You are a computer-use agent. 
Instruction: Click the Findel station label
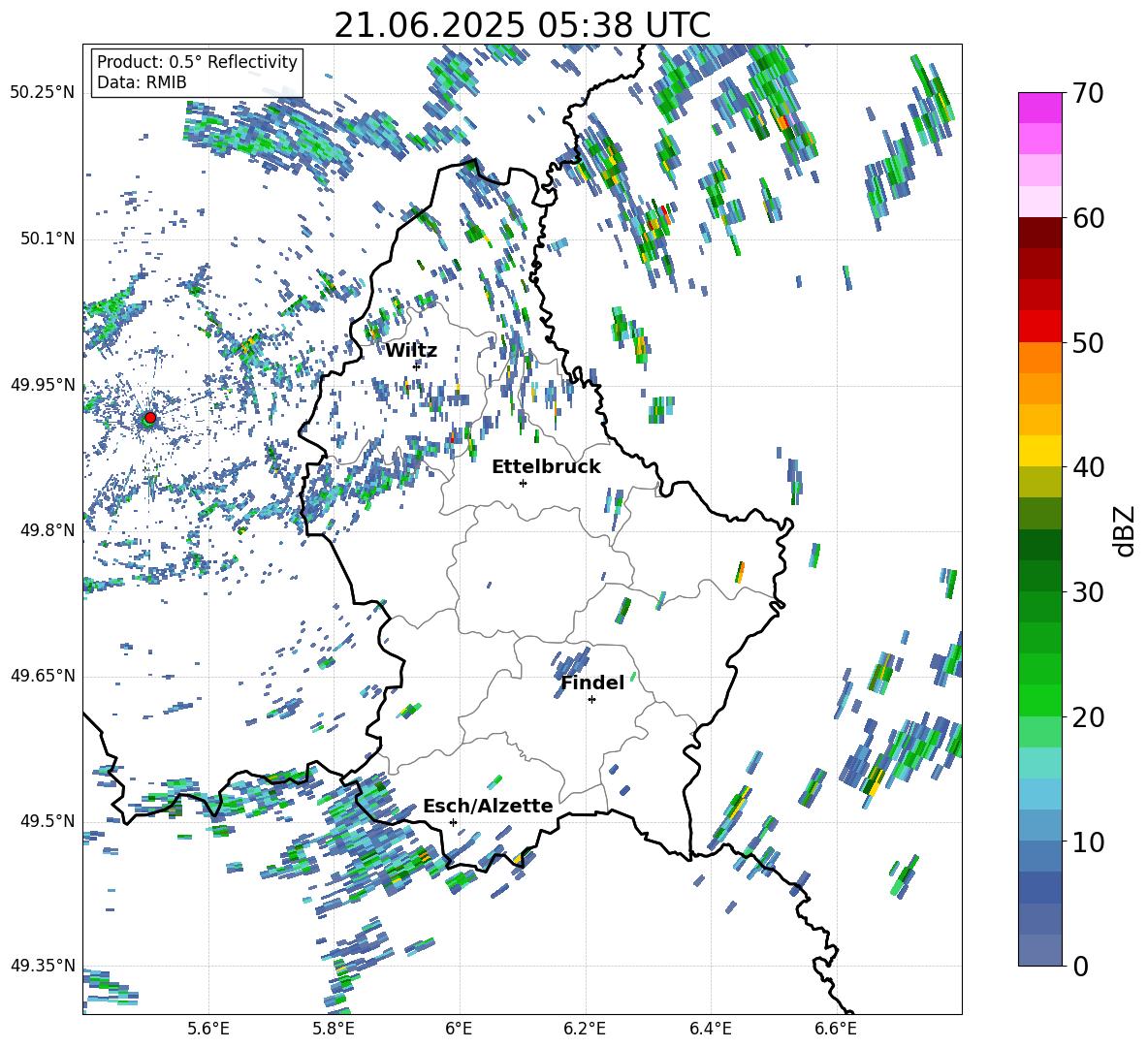tap(592, 683)
